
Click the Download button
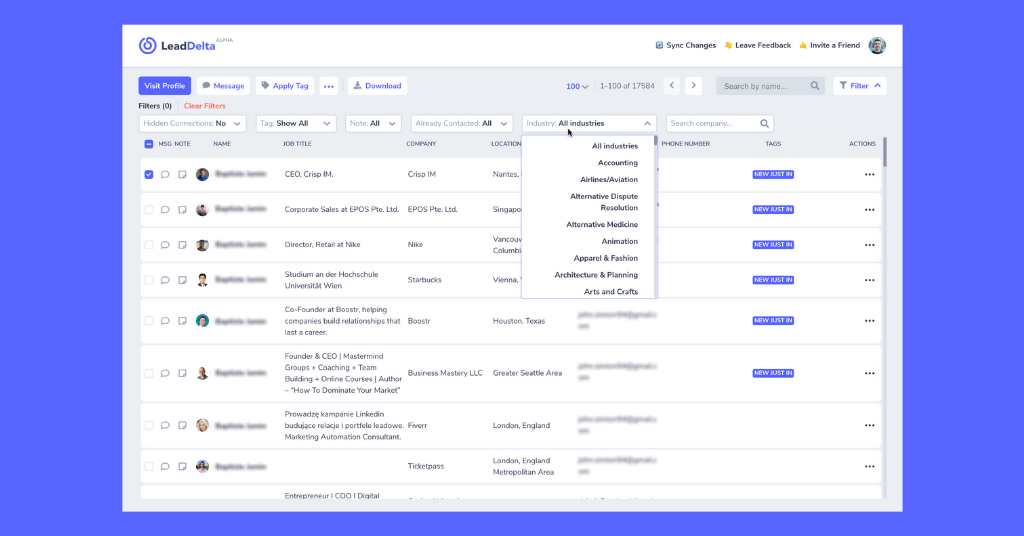377,86
